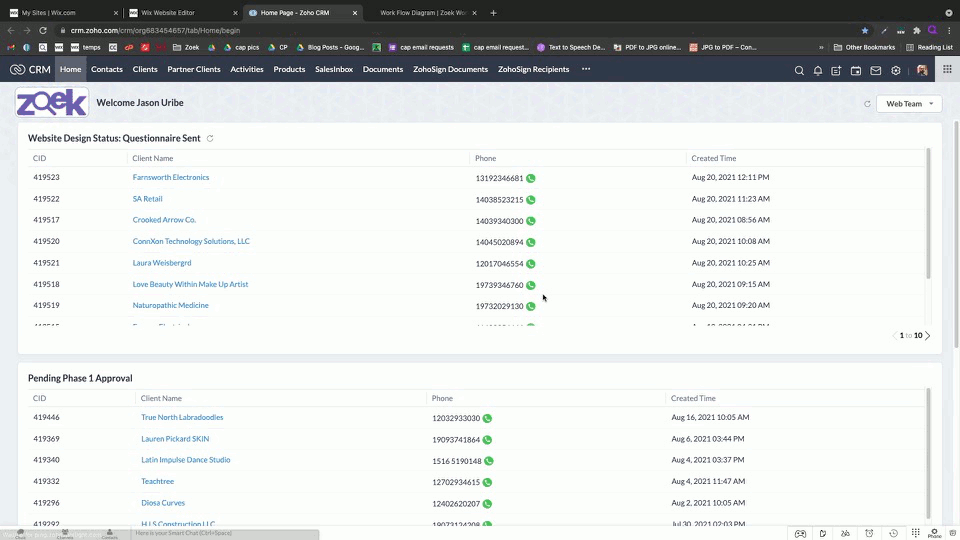Switch to the Wix Website Editor browser tab
Screen dimensions: 960x540
(x=184, y=13)
